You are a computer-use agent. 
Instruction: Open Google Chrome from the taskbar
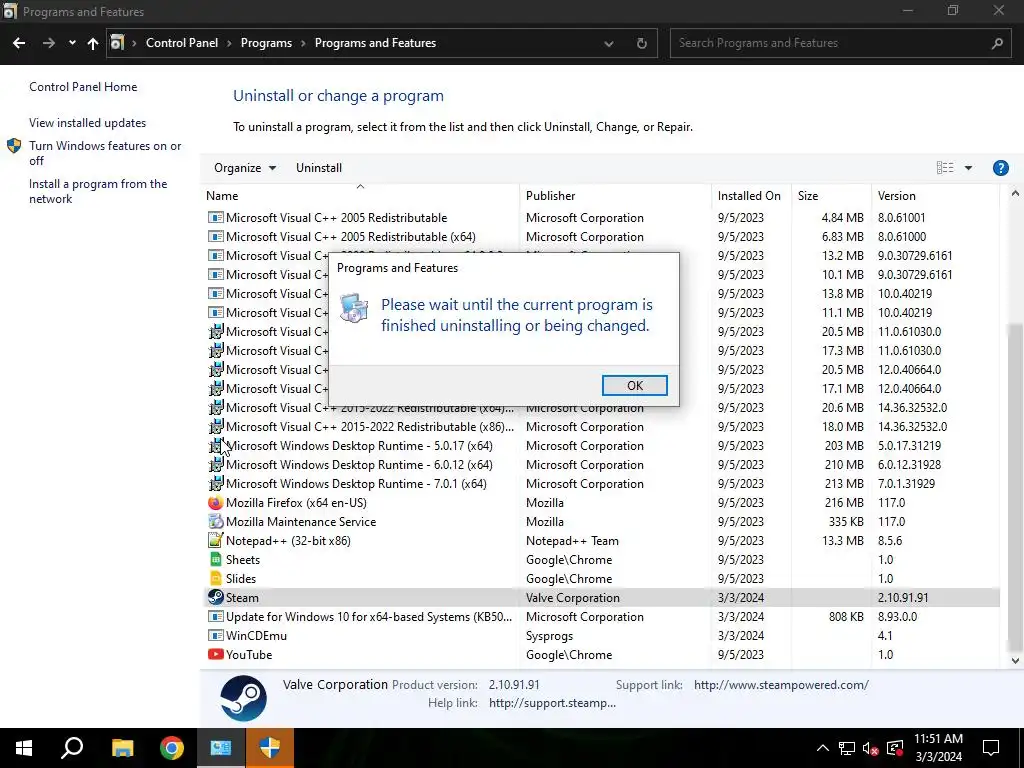[x=172, y=748]
